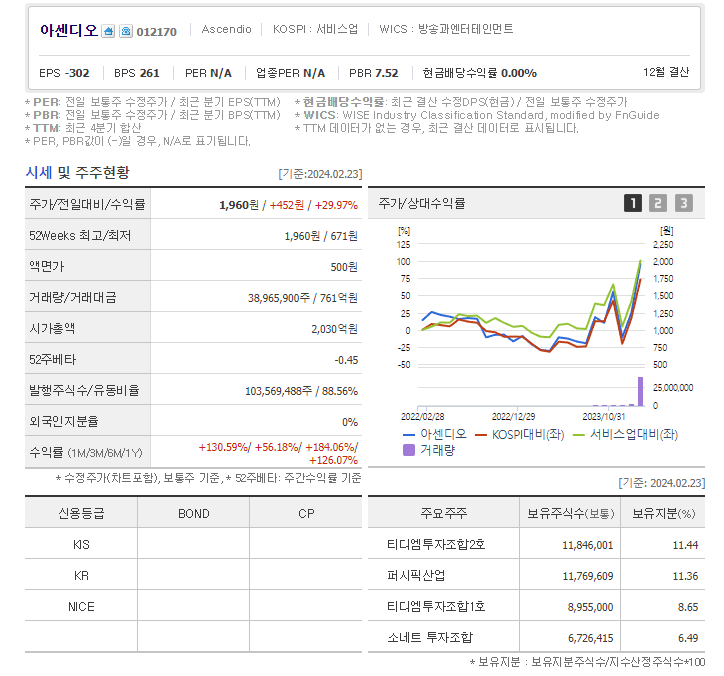Image resolution: width=724 pixels, height=676 pixels.
Task: Click WICS : 방송과엔터테인먼트 classification
Action: 446,29
